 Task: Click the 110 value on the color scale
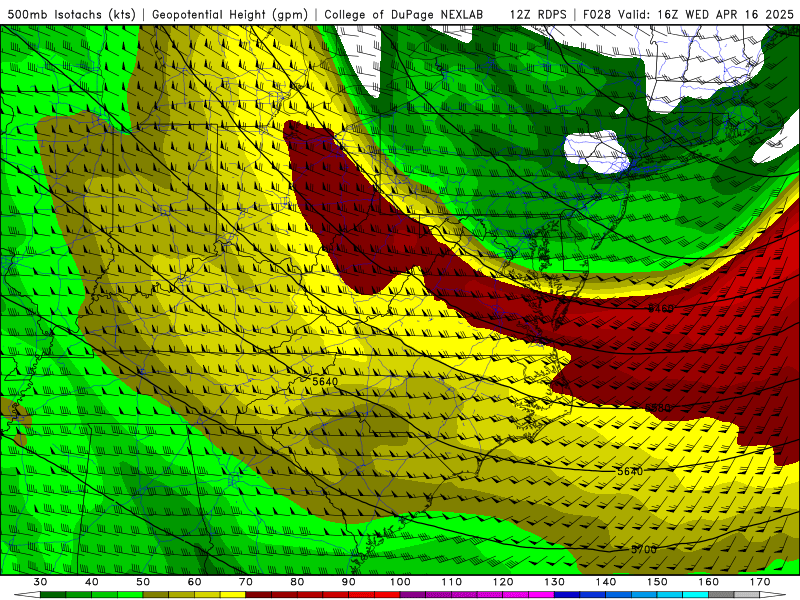pyautogui.click(x=452, y=582)
